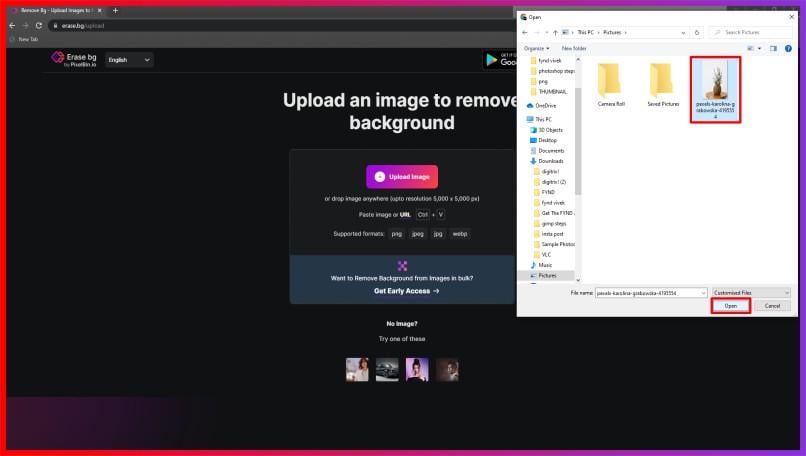Click the plus icon on Upload Image
This screenshot has width=806, height=456.
point(380,176)
